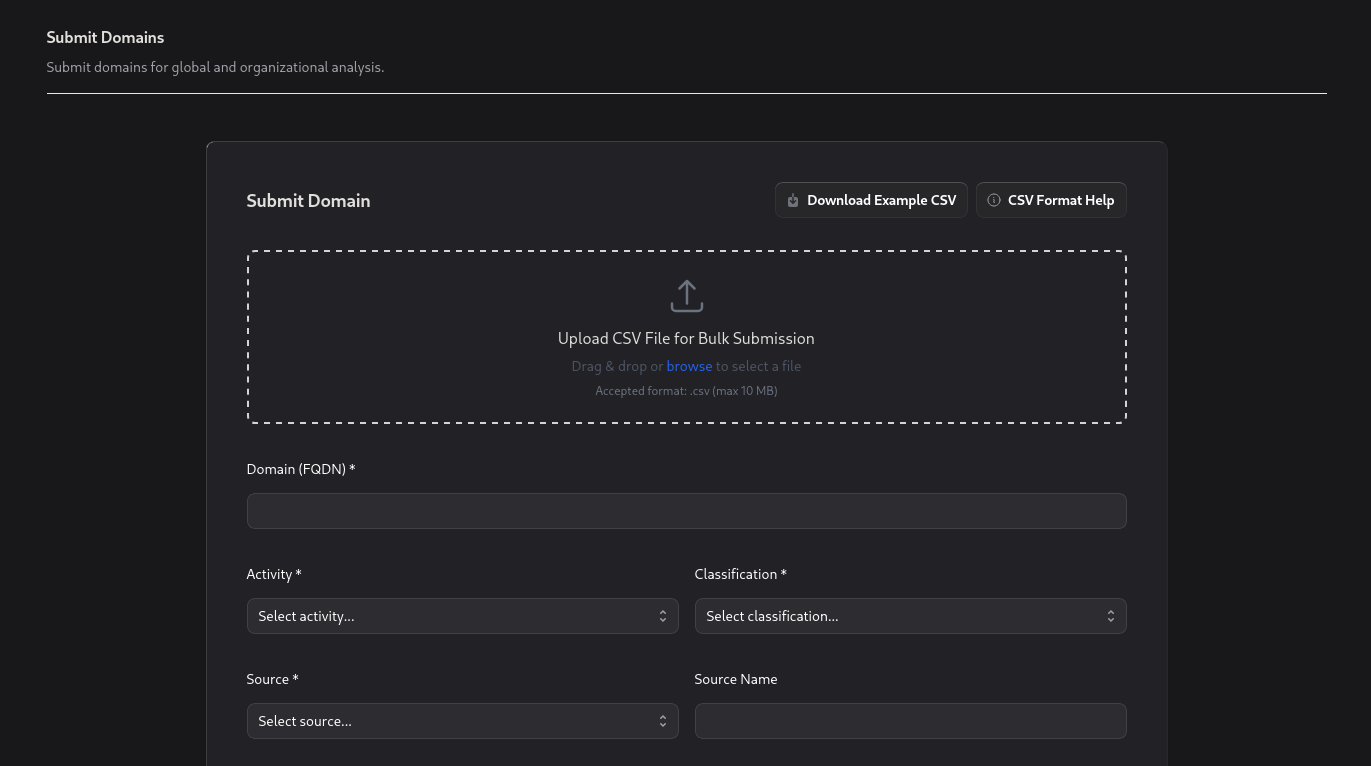The width and height of the screenshot is (1371, 766).
Task: Click the info icon next to CSV Format Help
Action: point(994,200)
